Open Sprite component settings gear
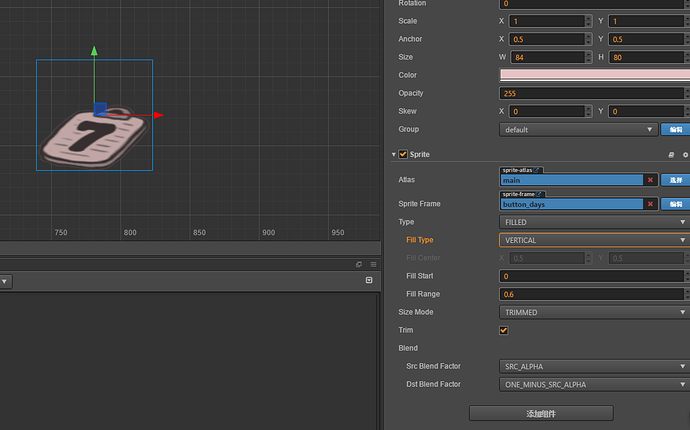 click(x=685, y=154)
